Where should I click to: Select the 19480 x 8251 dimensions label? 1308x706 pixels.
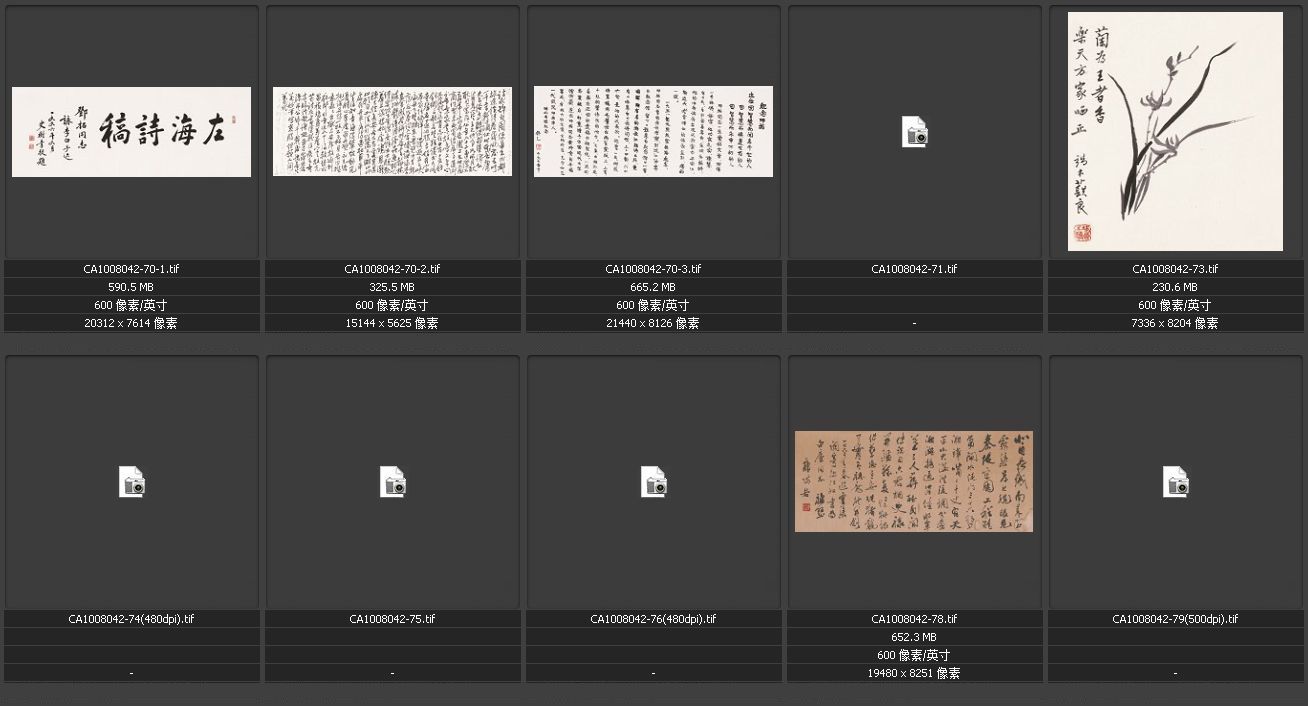point(914,673)
